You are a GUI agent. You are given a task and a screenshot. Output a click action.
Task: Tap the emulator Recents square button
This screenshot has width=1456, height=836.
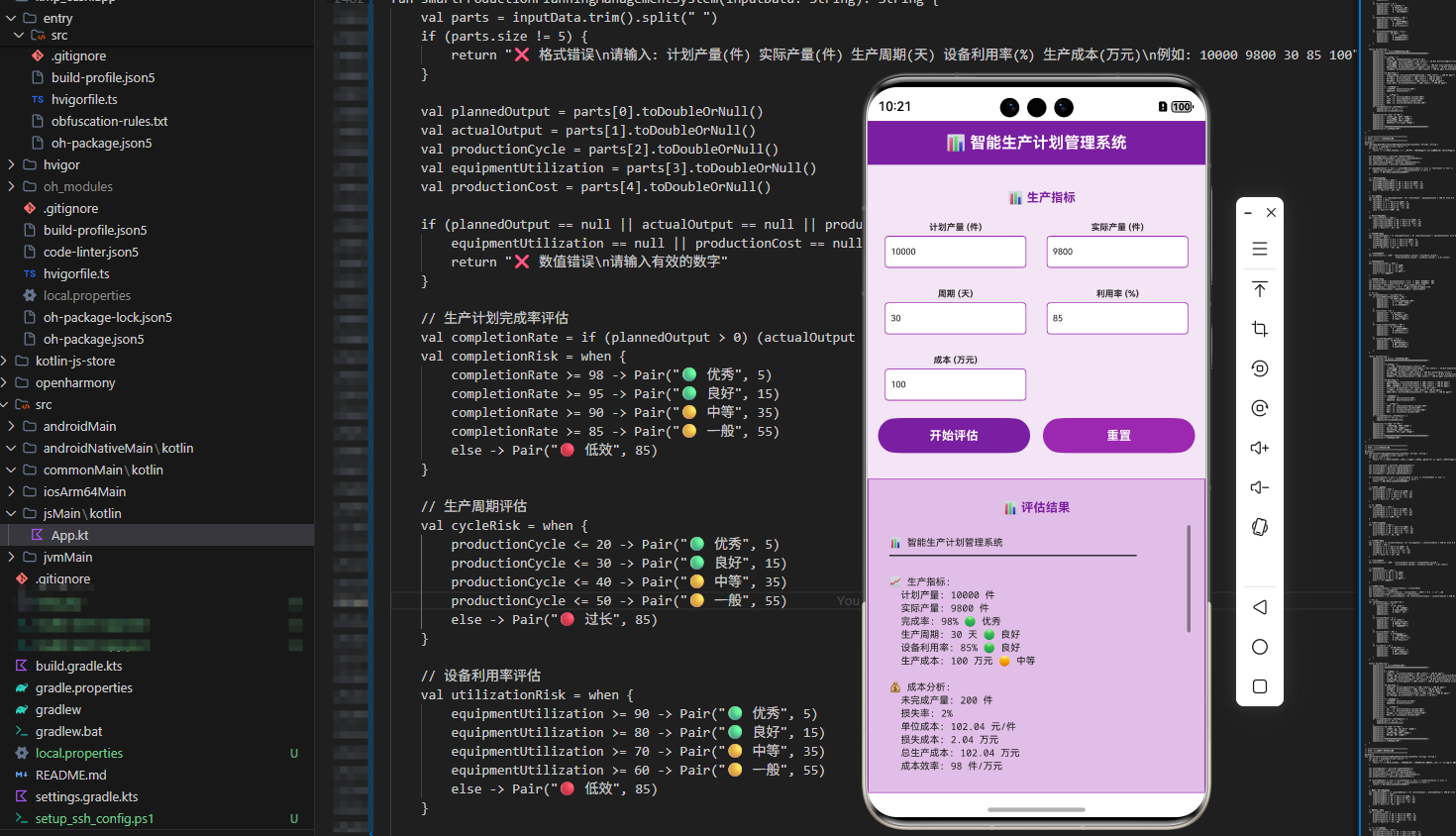click(1260, 686)
